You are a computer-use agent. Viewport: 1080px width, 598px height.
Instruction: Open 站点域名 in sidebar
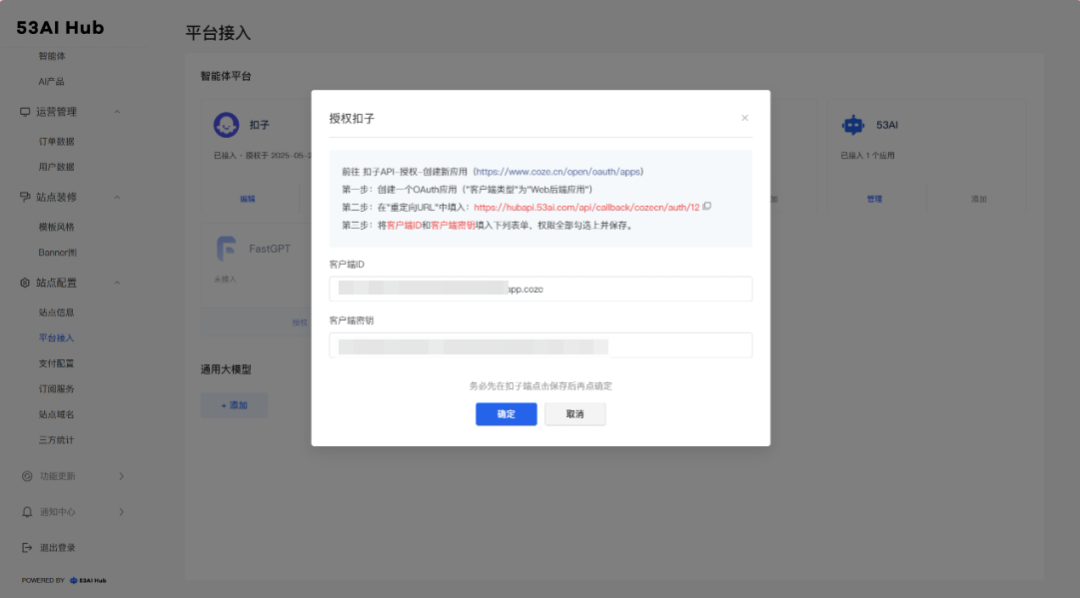56,414
